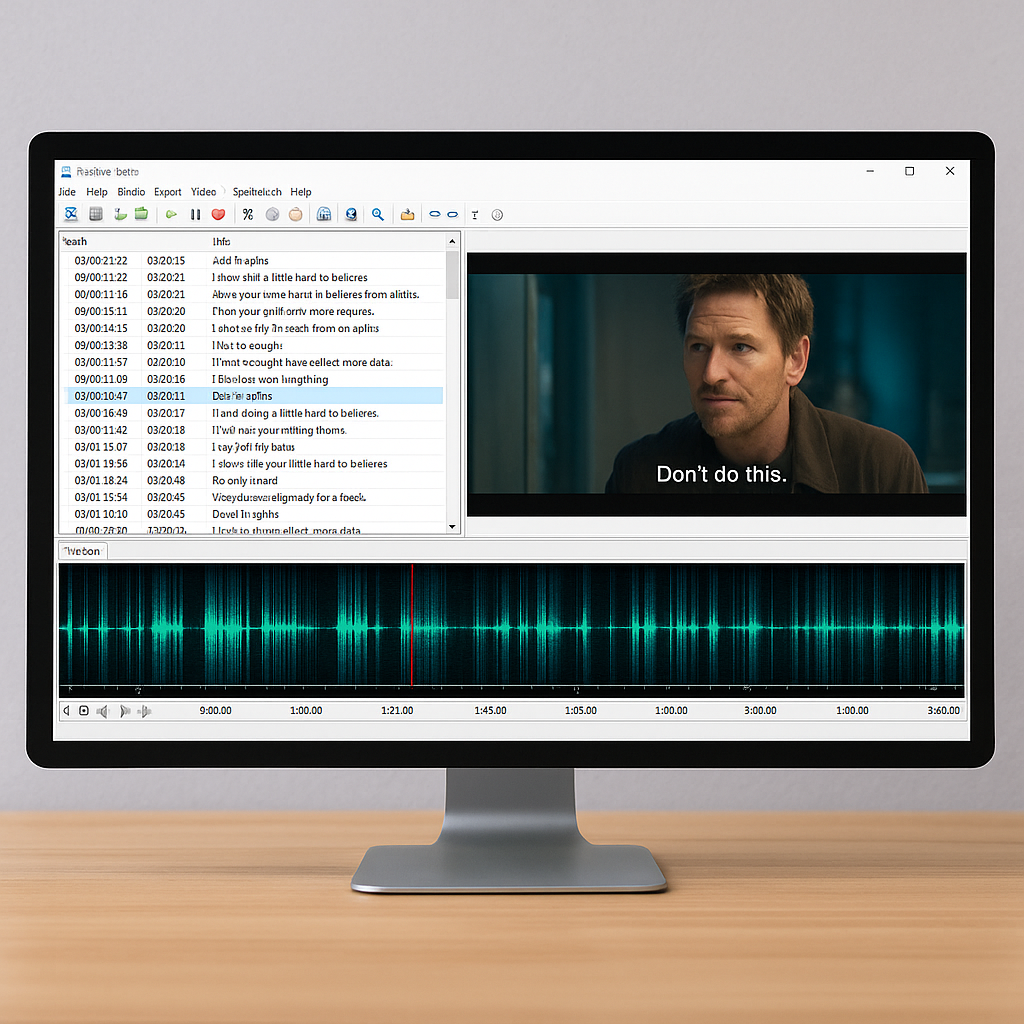Viewport: 1024px width, 1024px height.
Task: Start playback with the green play arrow
Action: [171, 214]
